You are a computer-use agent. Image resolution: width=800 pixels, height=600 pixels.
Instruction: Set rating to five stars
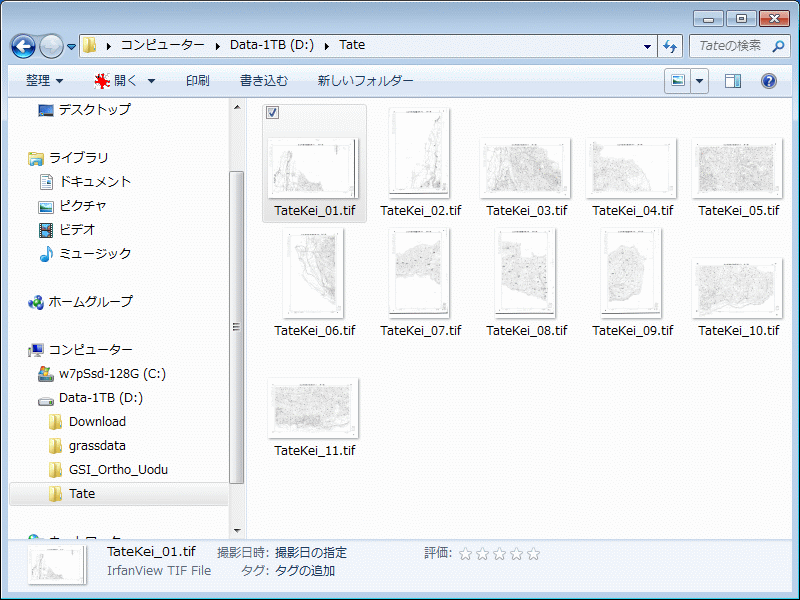[x=533, y=553]
